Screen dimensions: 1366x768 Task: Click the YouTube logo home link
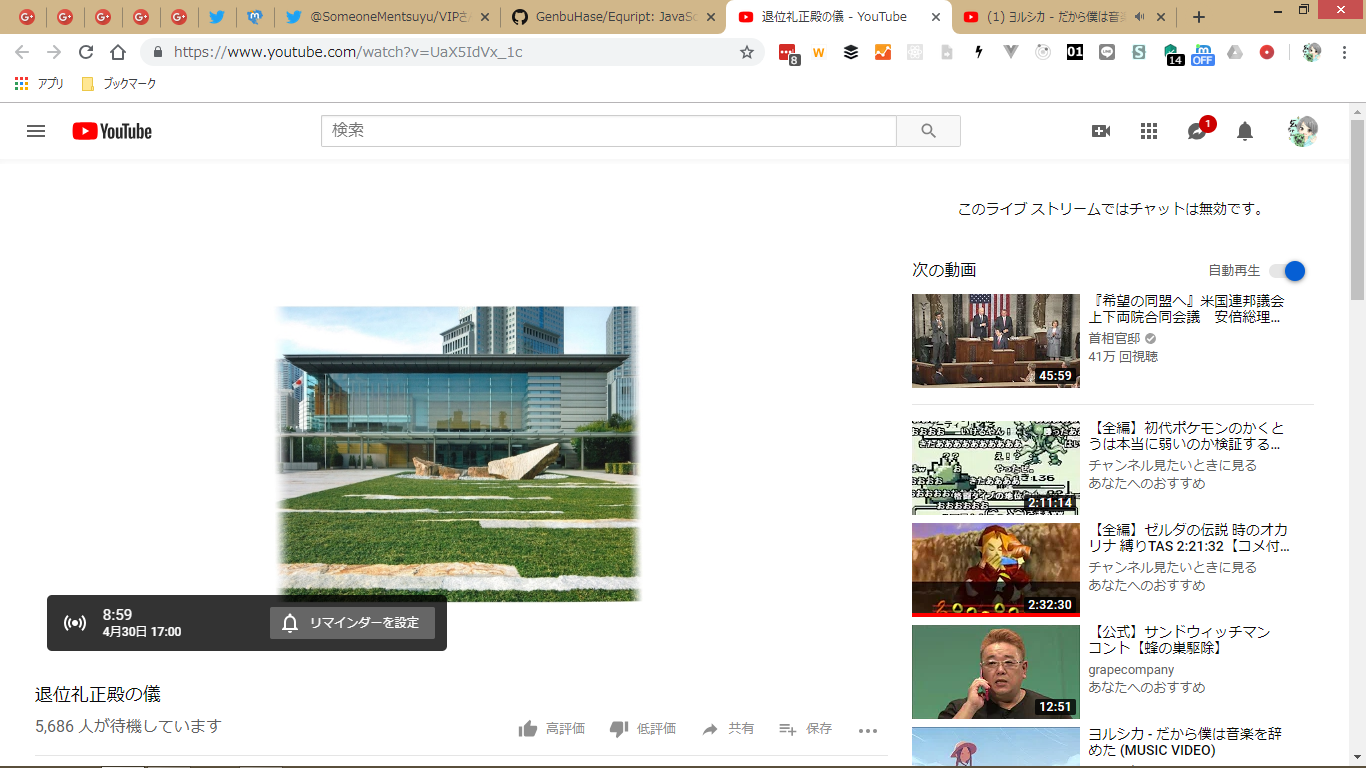click(x=112, y=131)
